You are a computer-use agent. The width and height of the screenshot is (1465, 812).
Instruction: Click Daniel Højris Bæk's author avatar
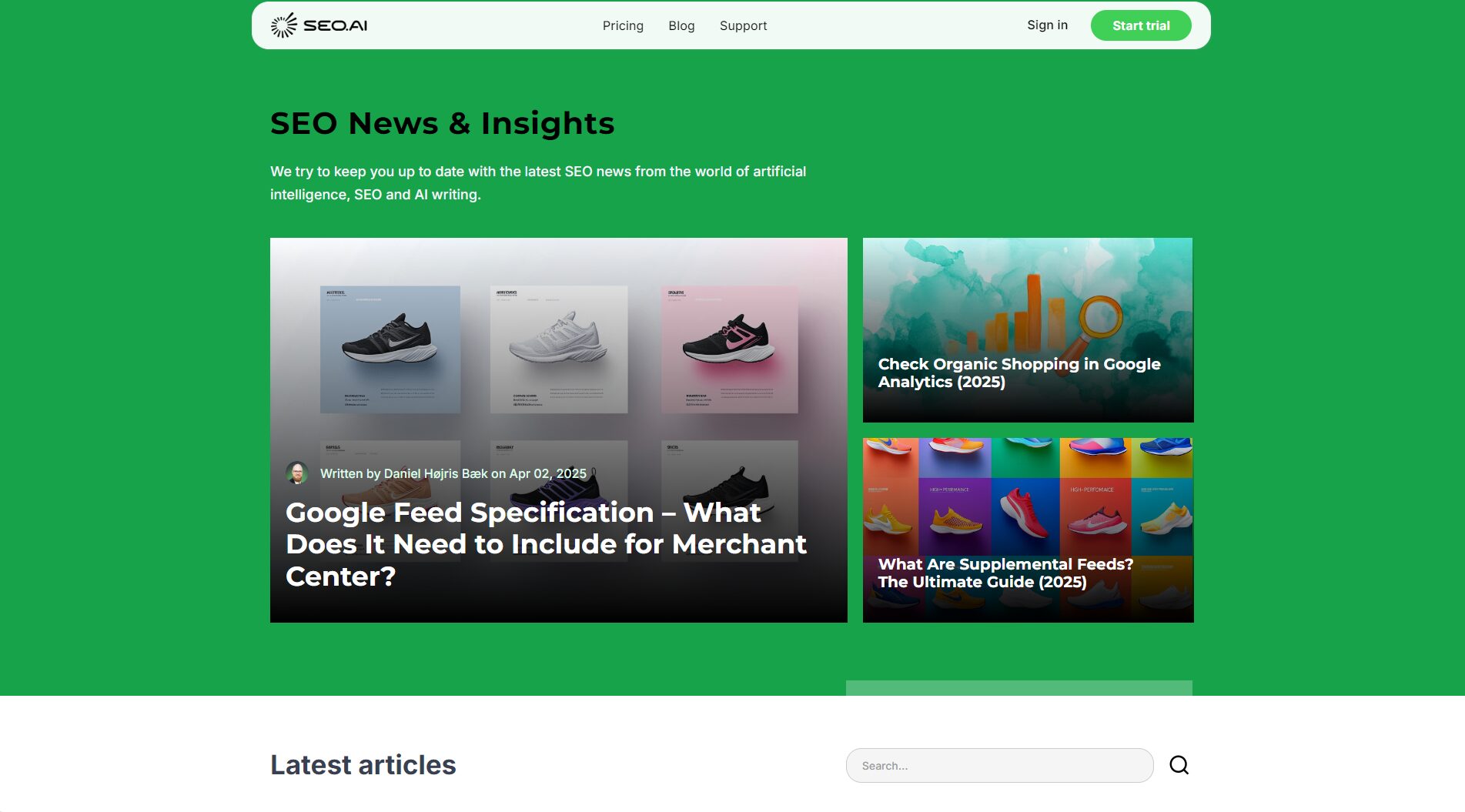(296, 473)
